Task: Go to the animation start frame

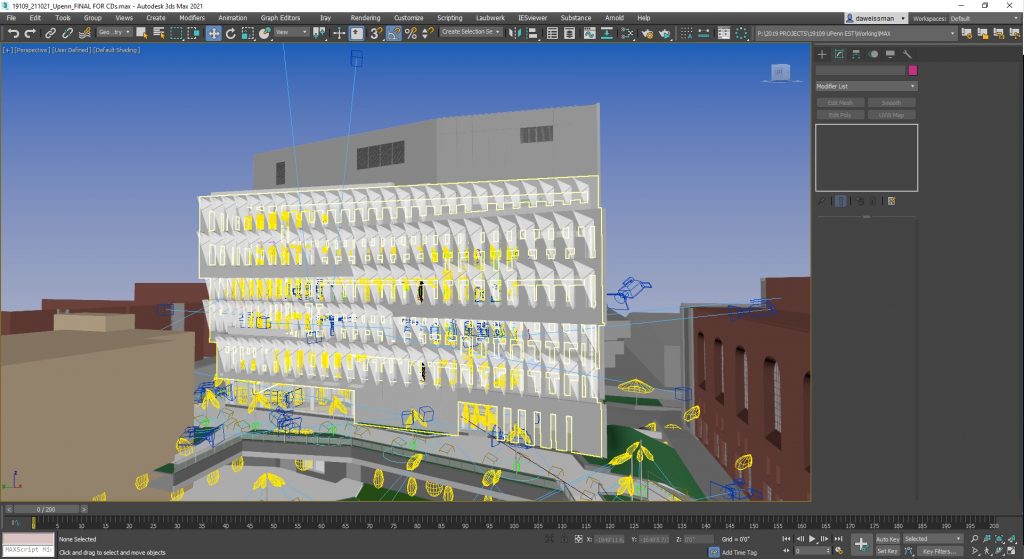Action: (x=786, y=539)
